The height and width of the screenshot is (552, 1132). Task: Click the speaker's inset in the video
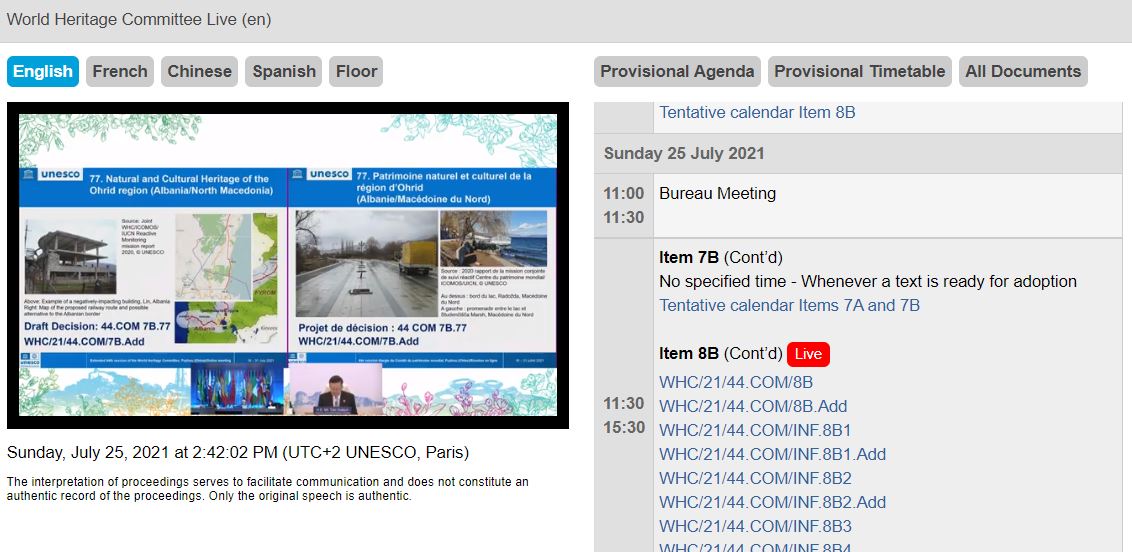coord(334,388)
